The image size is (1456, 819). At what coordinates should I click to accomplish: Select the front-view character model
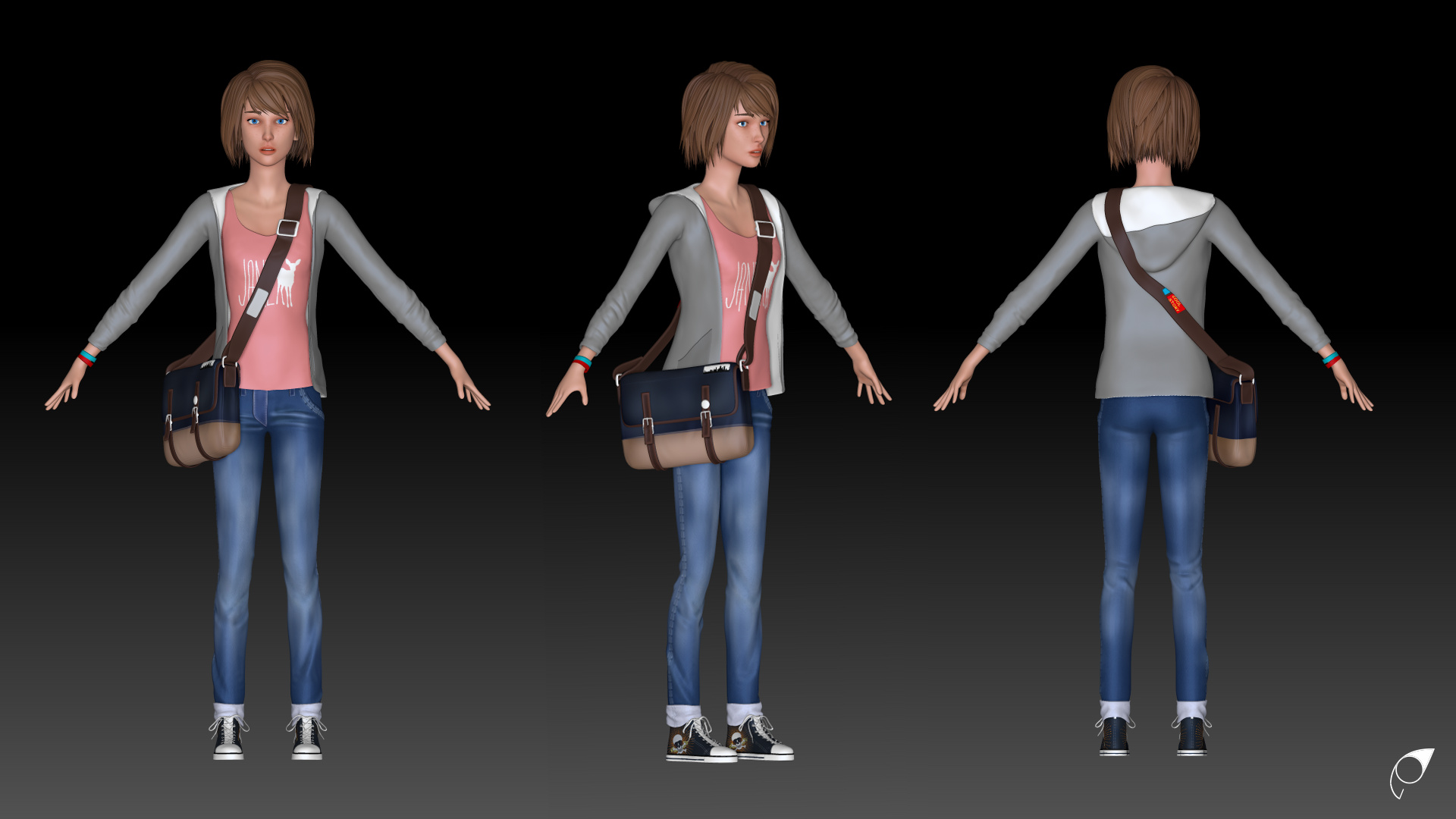(x=268, y=409)
